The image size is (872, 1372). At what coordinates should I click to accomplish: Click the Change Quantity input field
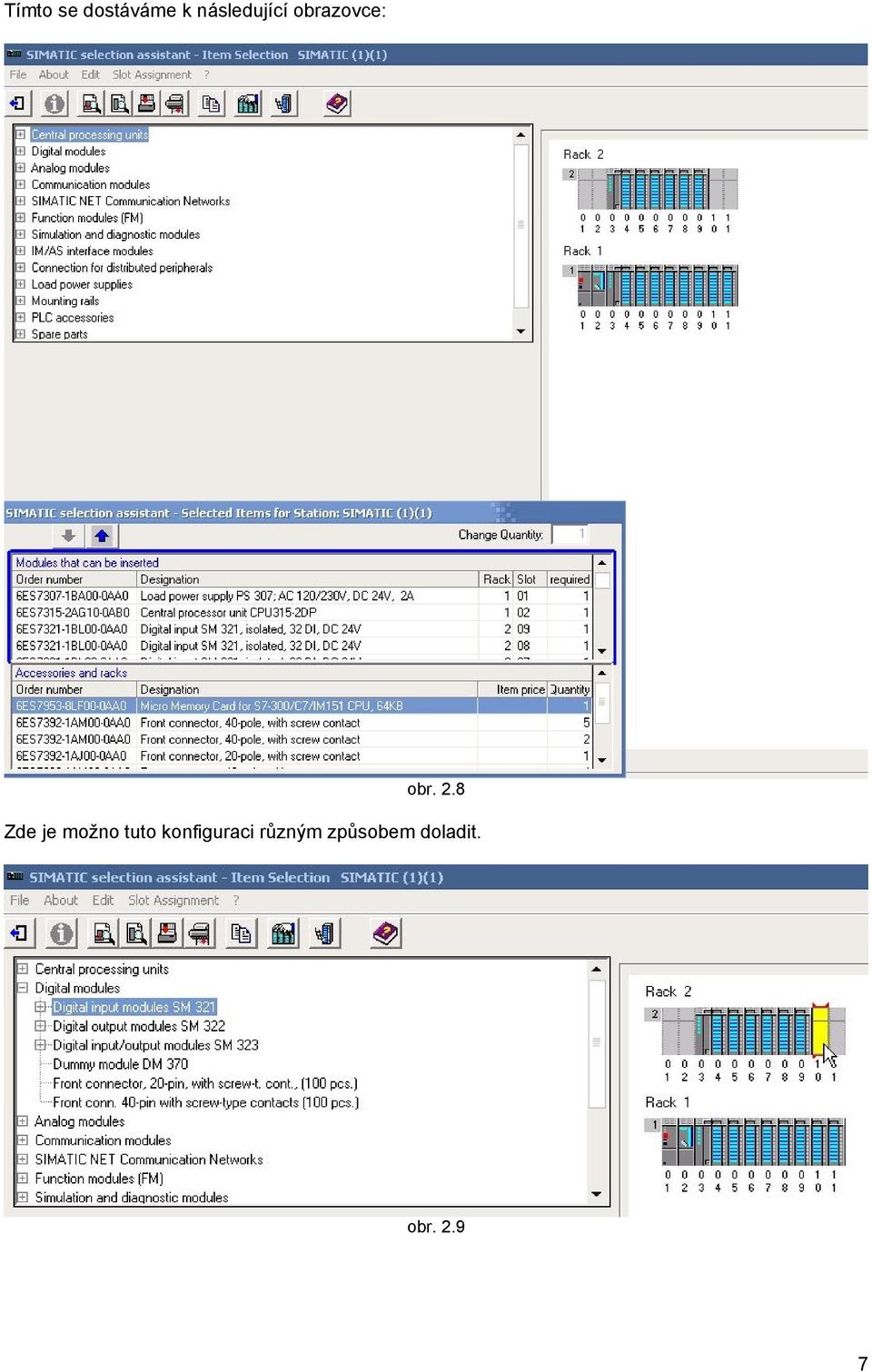[570, 534]
